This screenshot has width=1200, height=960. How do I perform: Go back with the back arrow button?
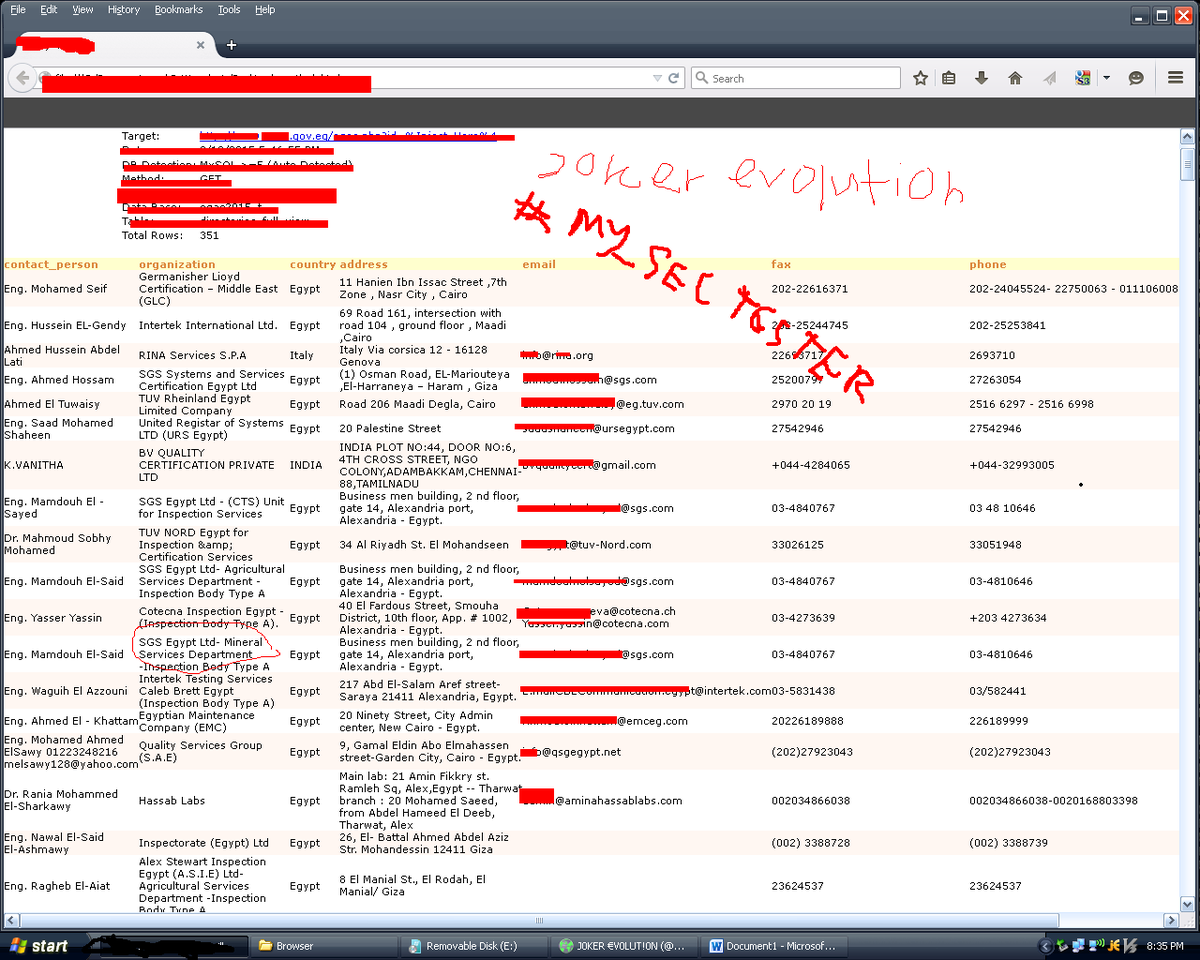[x=21, y=78]
